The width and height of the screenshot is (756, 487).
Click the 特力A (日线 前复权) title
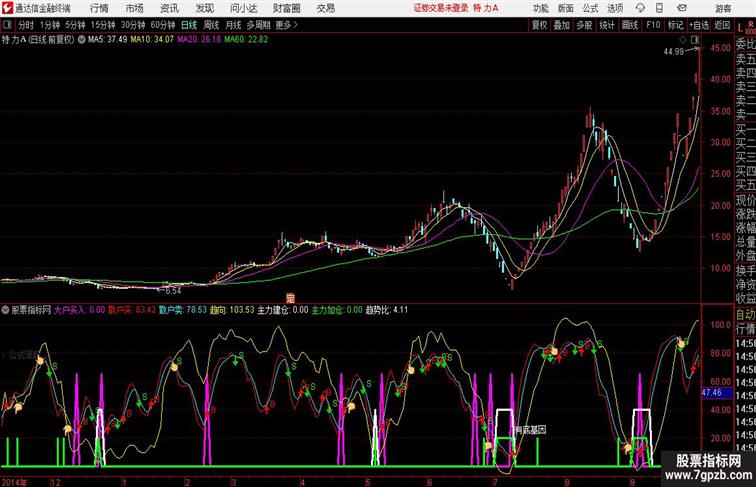click(x=38, y=40)
